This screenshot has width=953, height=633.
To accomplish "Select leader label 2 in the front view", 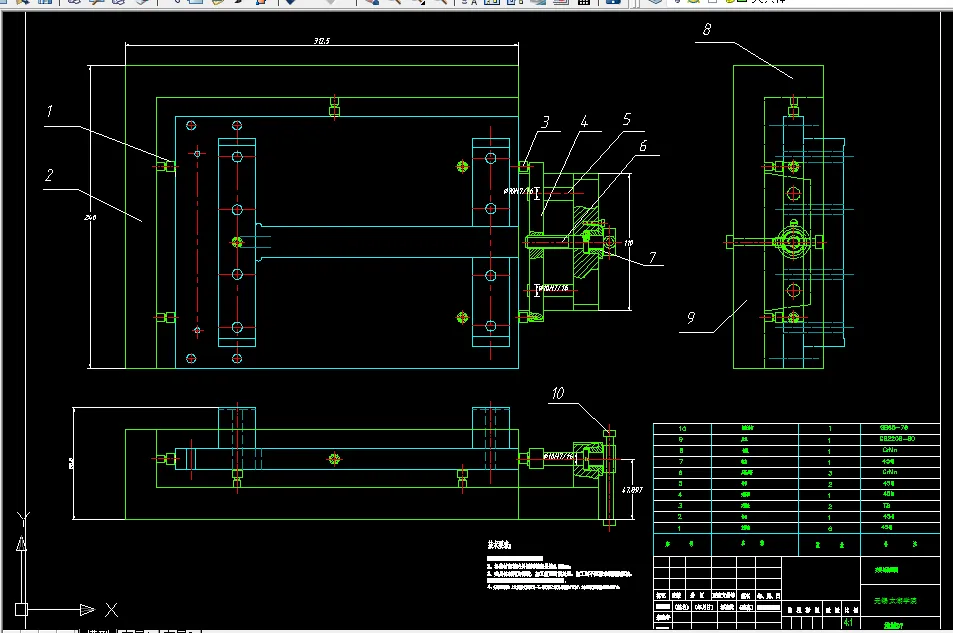I will point(49,175).
